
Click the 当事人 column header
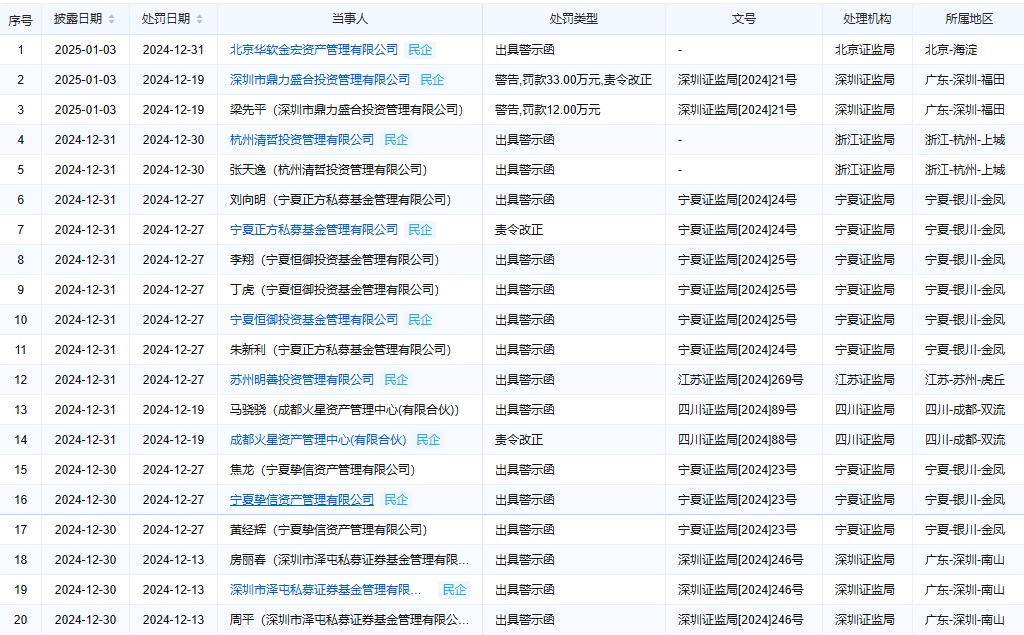click(x=350, y=20)
